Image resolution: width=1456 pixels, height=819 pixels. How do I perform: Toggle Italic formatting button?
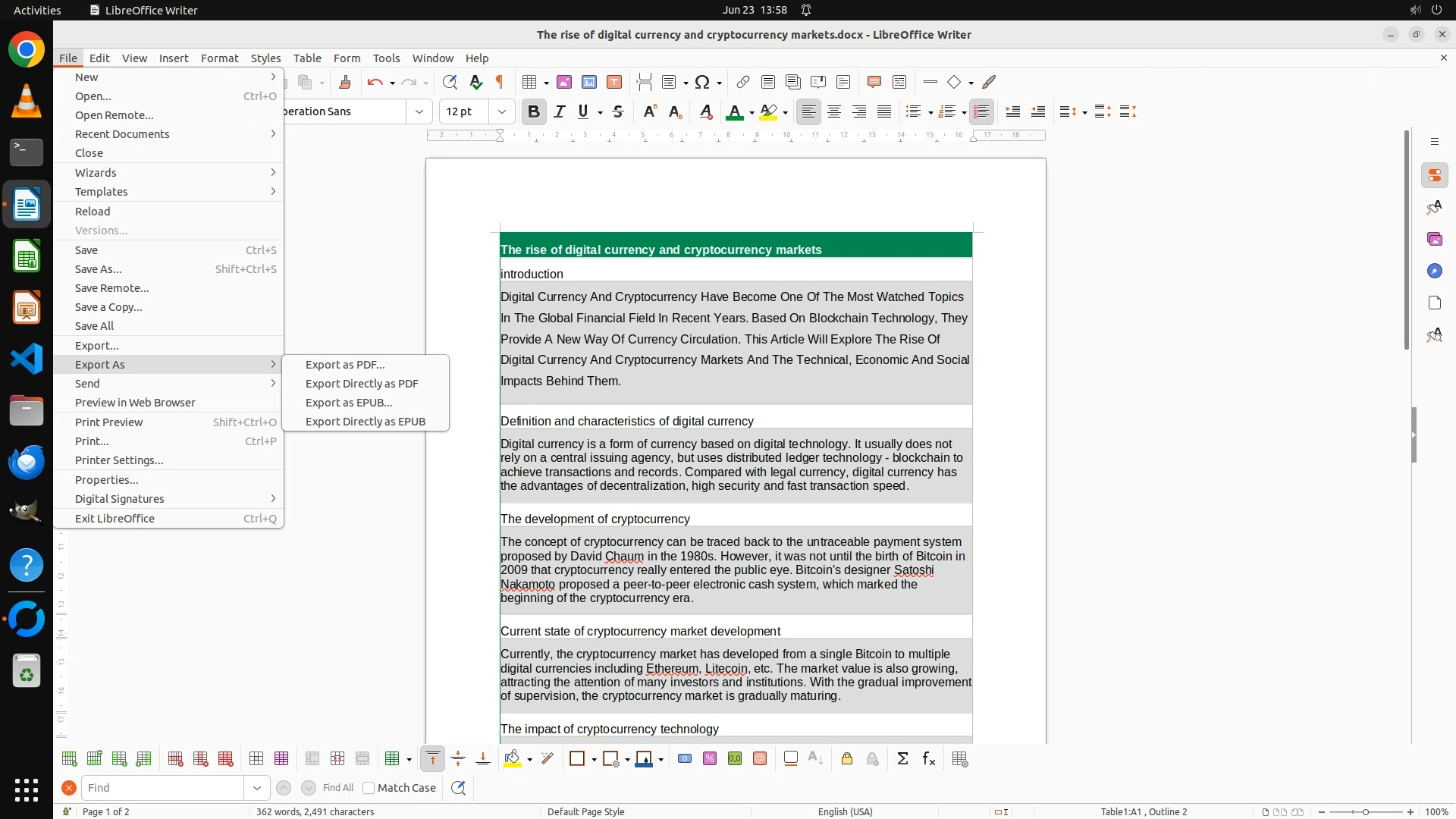(560, 111)
